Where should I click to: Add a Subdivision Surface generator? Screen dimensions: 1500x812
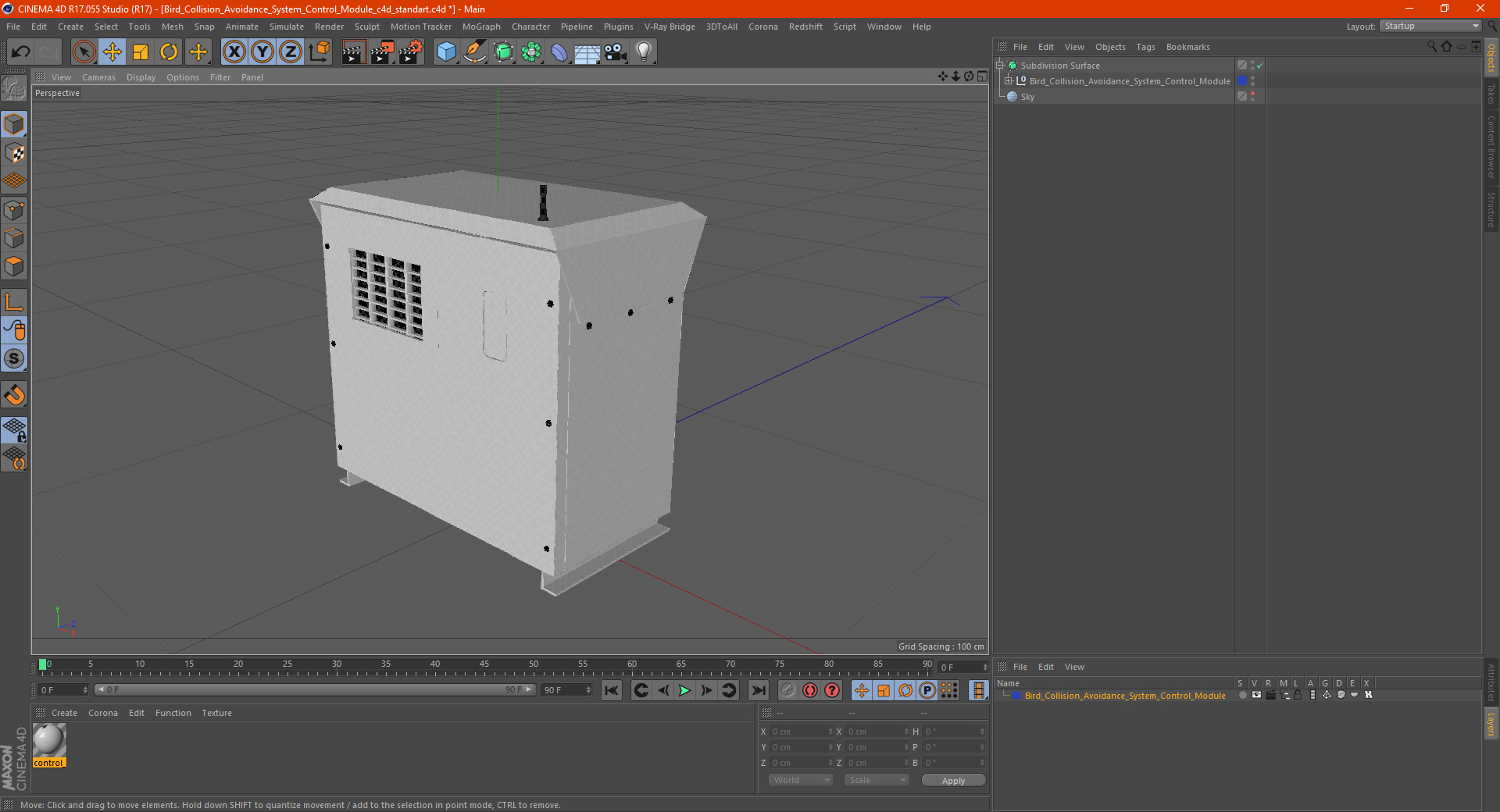point(504,52)
